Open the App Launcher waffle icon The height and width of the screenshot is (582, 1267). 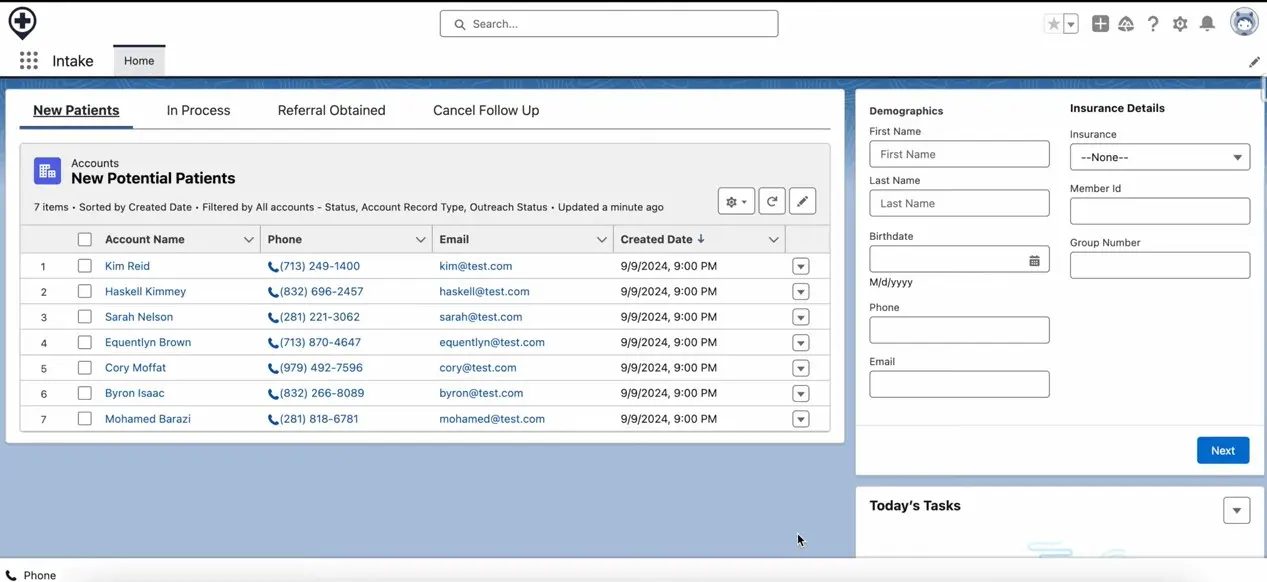pos(28,61)
